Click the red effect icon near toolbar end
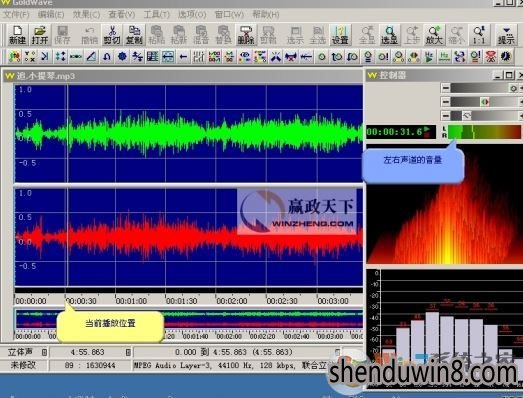523x398 pixels. point(491,57)
